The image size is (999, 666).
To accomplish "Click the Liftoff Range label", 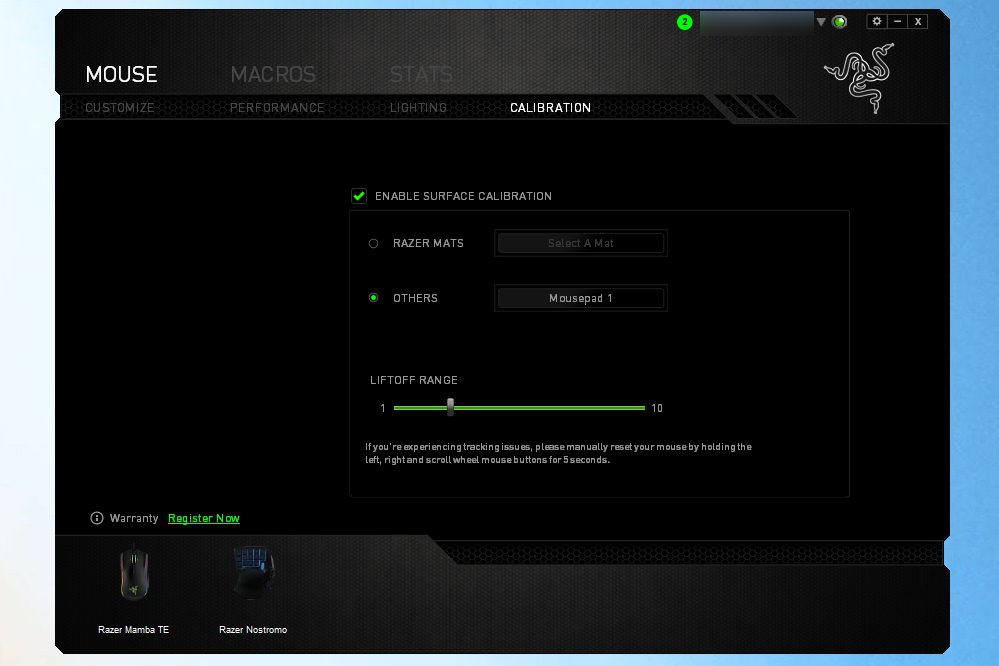I will [x=413, y=380].
